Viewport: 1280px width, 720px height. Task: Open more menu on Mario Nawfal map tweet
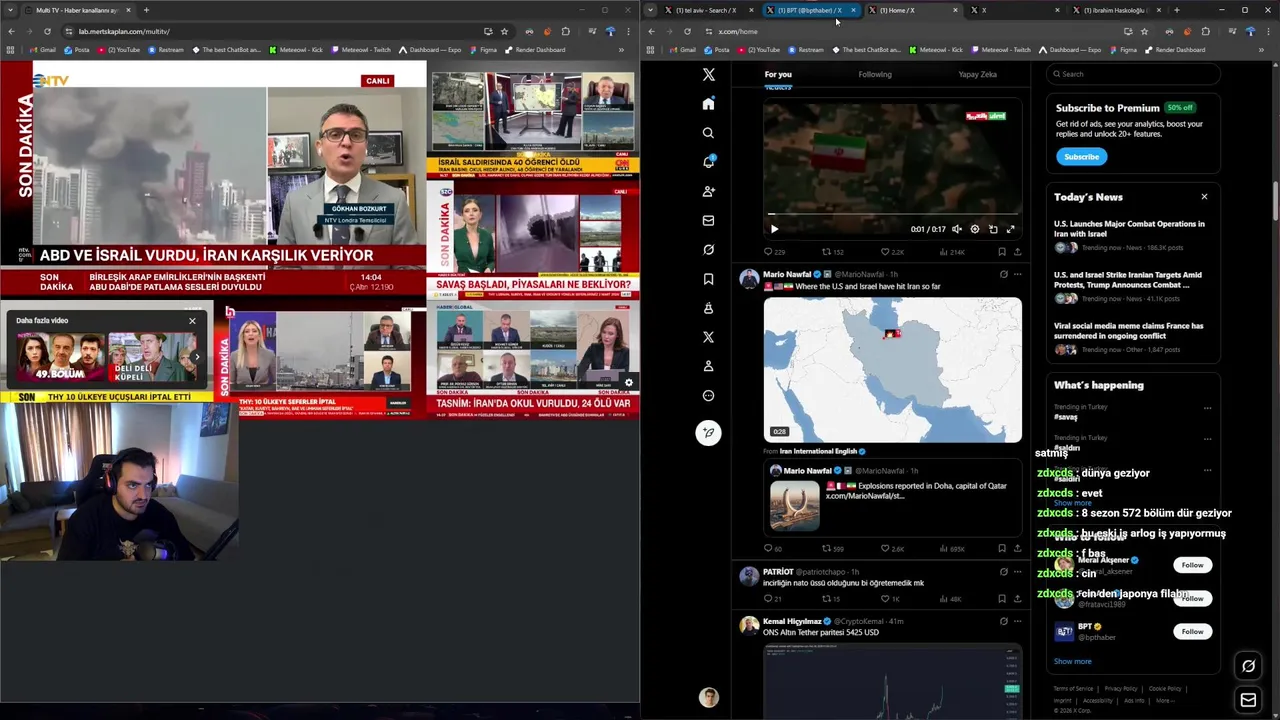(x=1018, y=274)
